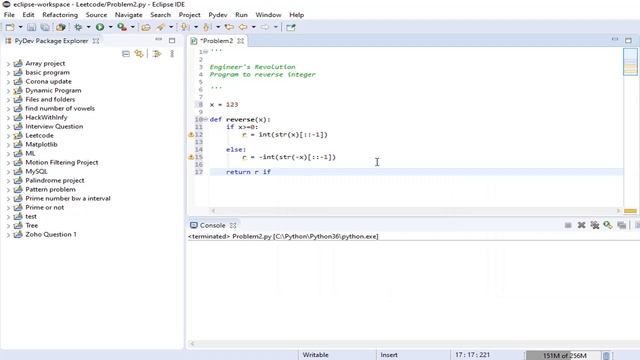Click the Display Selected Console icon
This screenshot has height=360, width=640.
point(622,225)
